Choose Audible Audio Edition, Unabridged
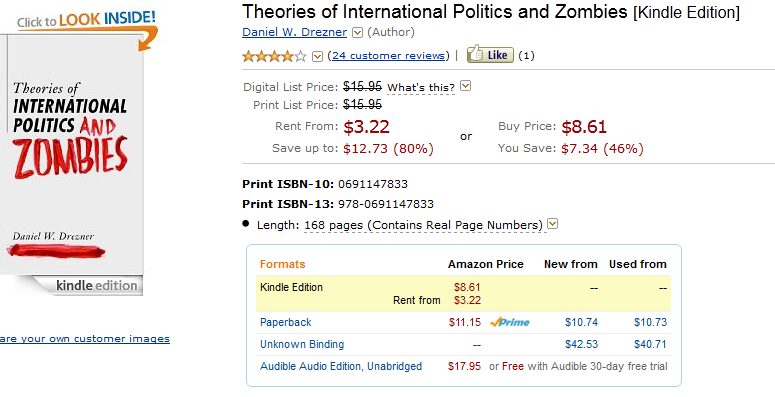775x397 pixels. pyautogui.click(x=341, y=366)
